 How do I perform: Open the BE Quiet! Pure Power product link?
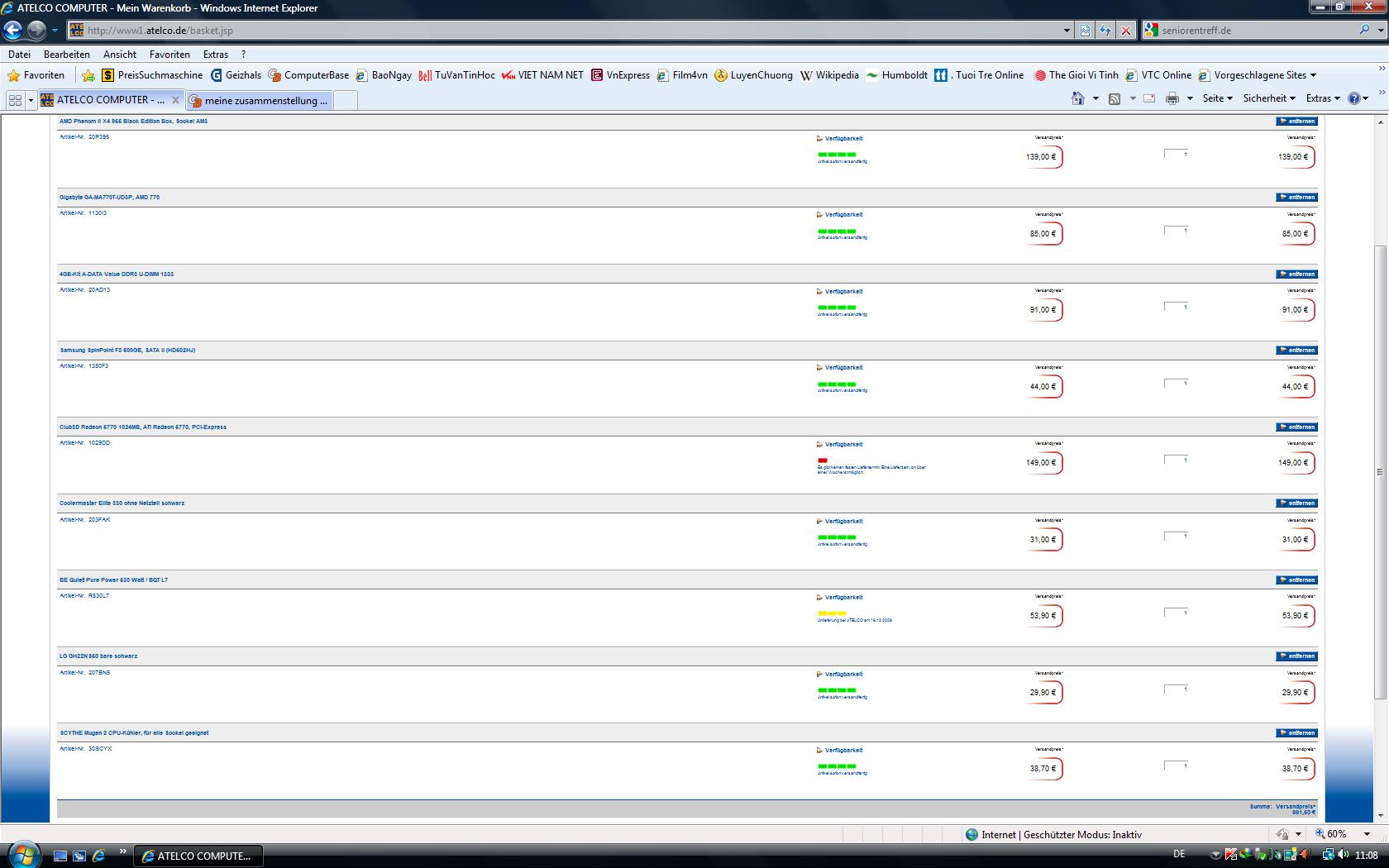(113, 580)
